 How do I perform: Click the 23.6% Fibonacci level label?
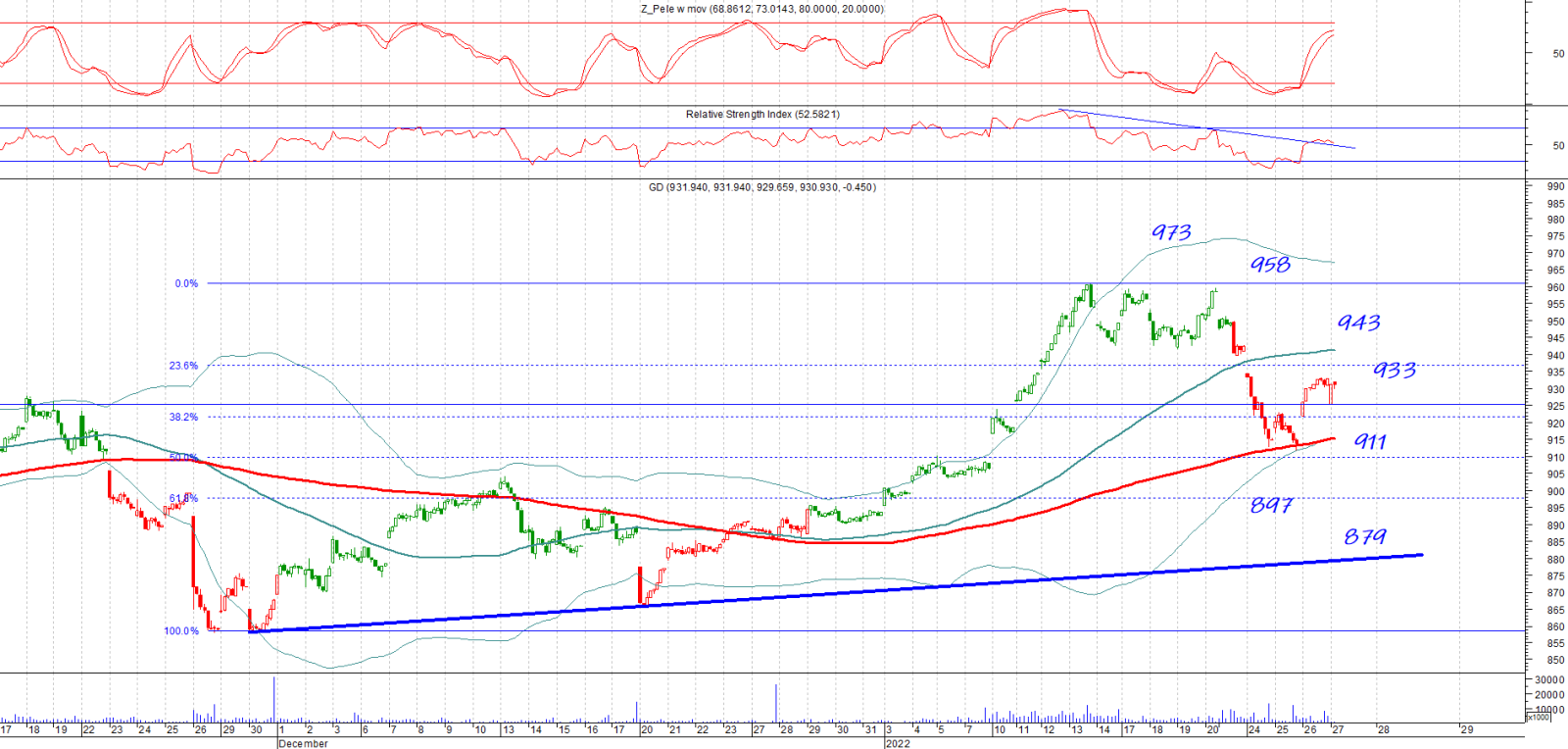(x=183, y=366)
